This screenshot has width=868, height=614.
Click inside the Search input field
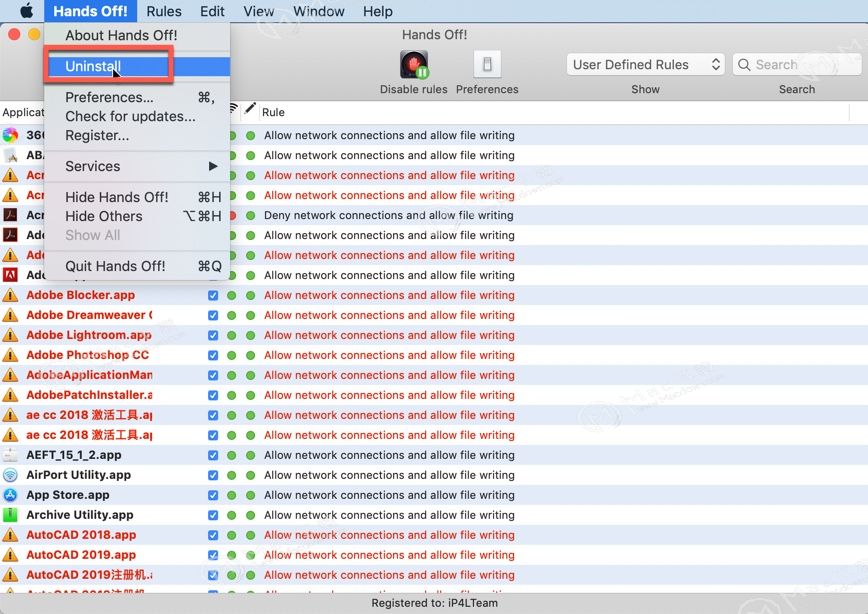click(x=797, y=65)
